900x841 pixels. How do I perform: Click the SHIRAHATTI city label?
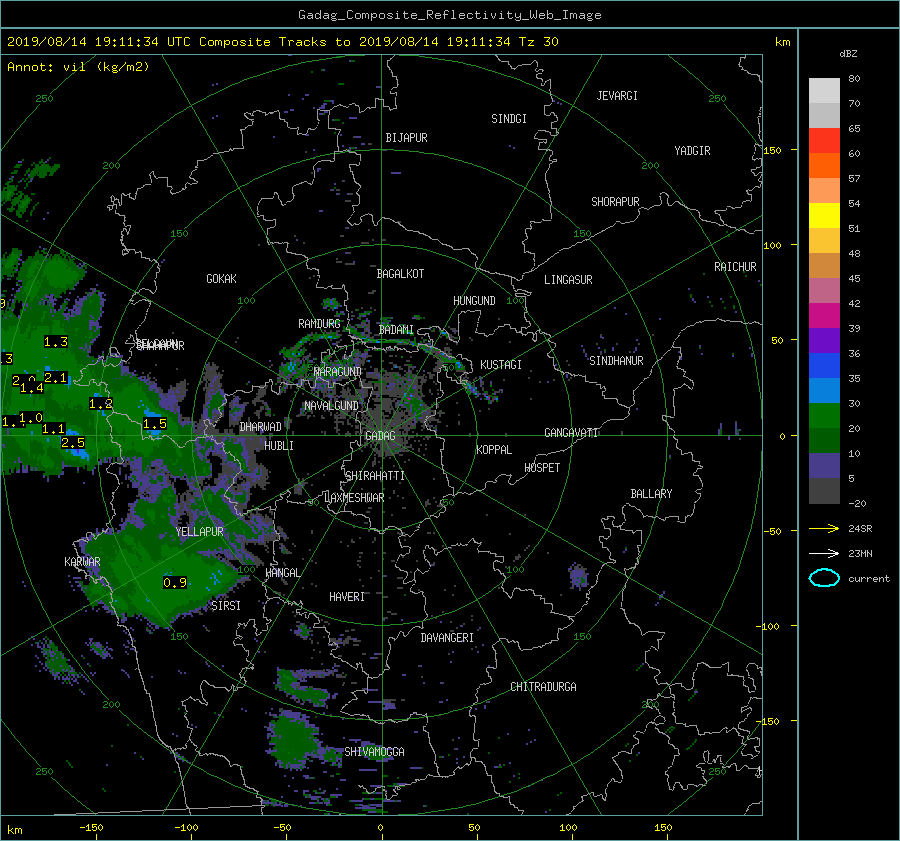375,476
